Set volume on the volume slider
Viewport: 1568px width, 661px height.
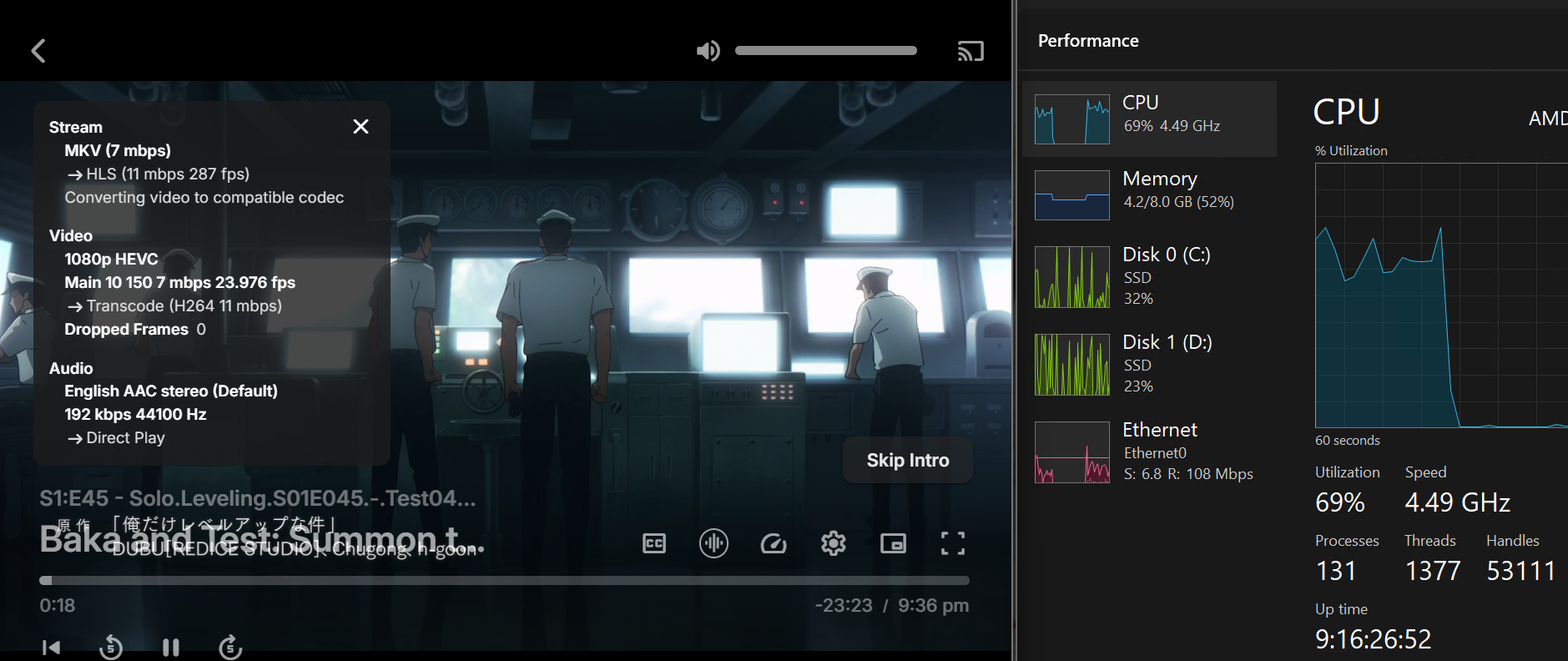tap(826, 51)
